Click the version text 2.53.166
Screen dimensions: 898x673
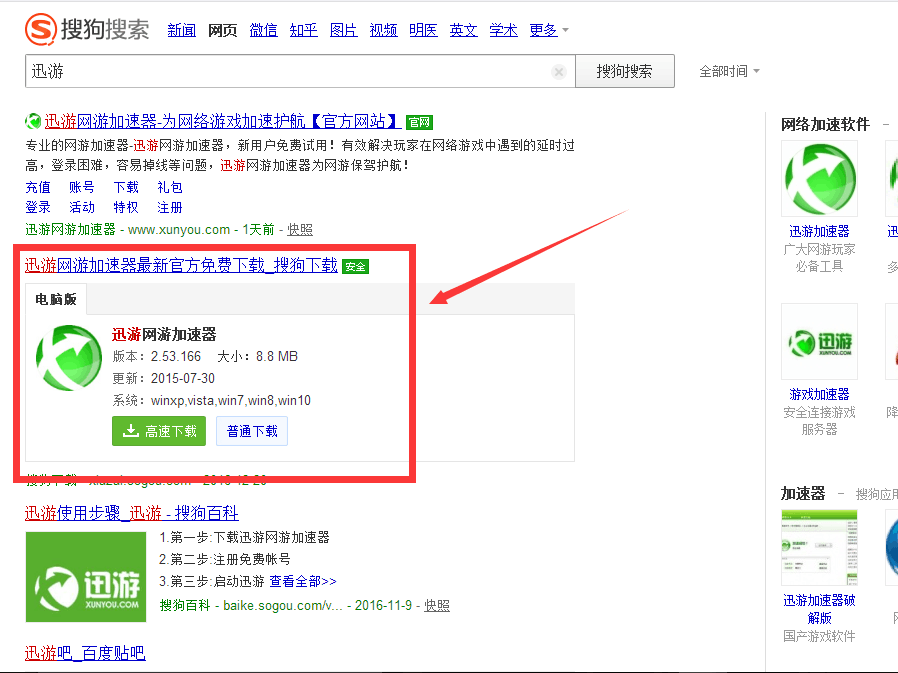[x=176, y=356]
